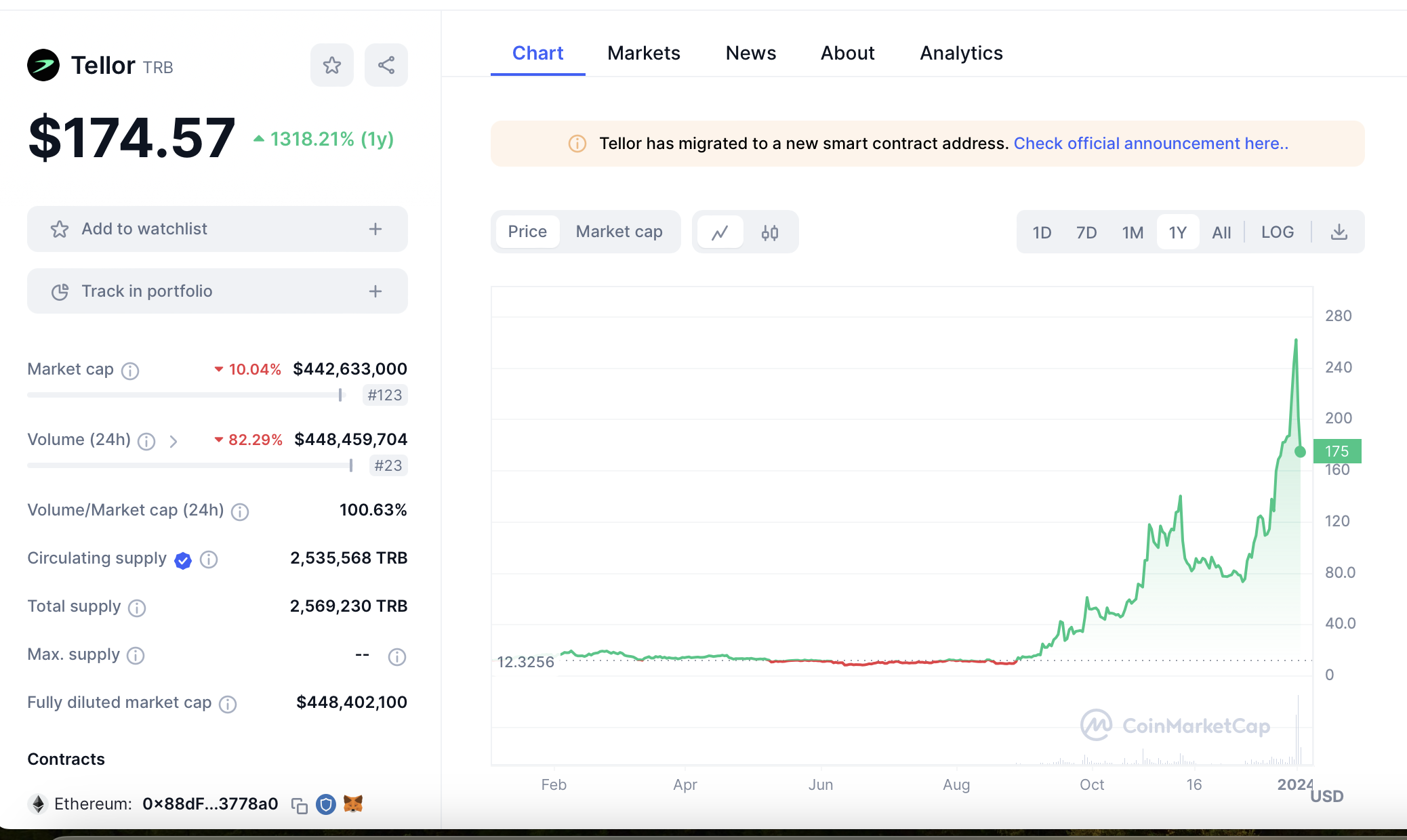1407x840 pixels.
Task: Click the current price point on chart
Action: (x=1299, y=452)
